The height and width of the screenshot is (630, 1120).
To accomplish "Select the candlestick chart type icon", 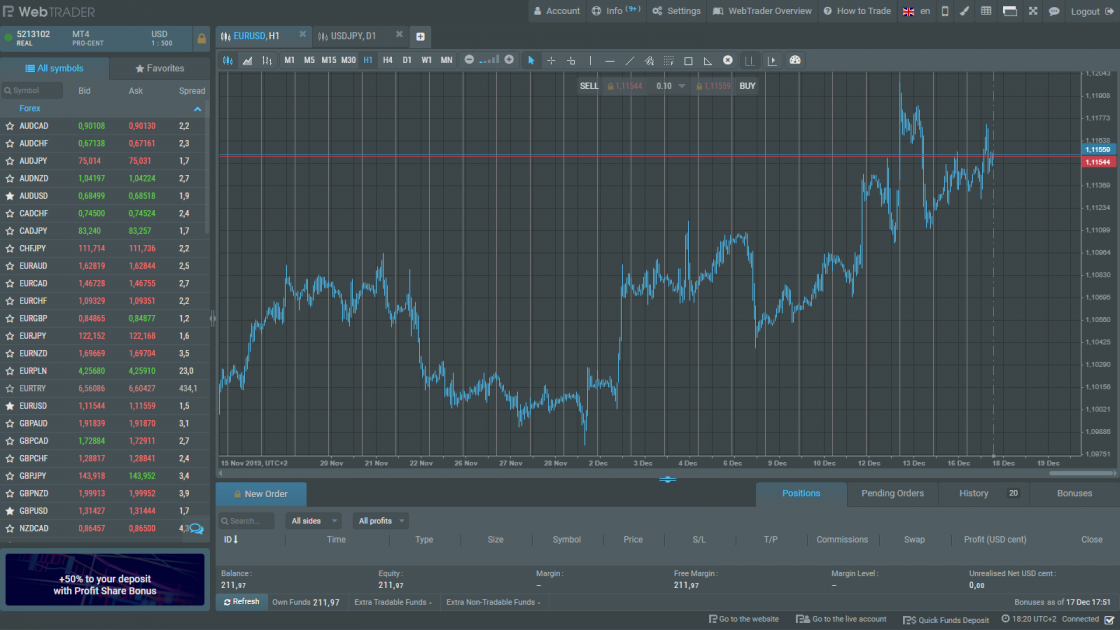I will point(228,61).
